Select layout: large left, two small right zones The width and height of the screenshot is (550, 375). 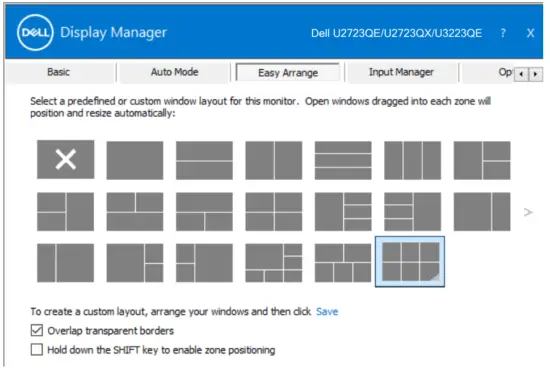tap(135, 263)
